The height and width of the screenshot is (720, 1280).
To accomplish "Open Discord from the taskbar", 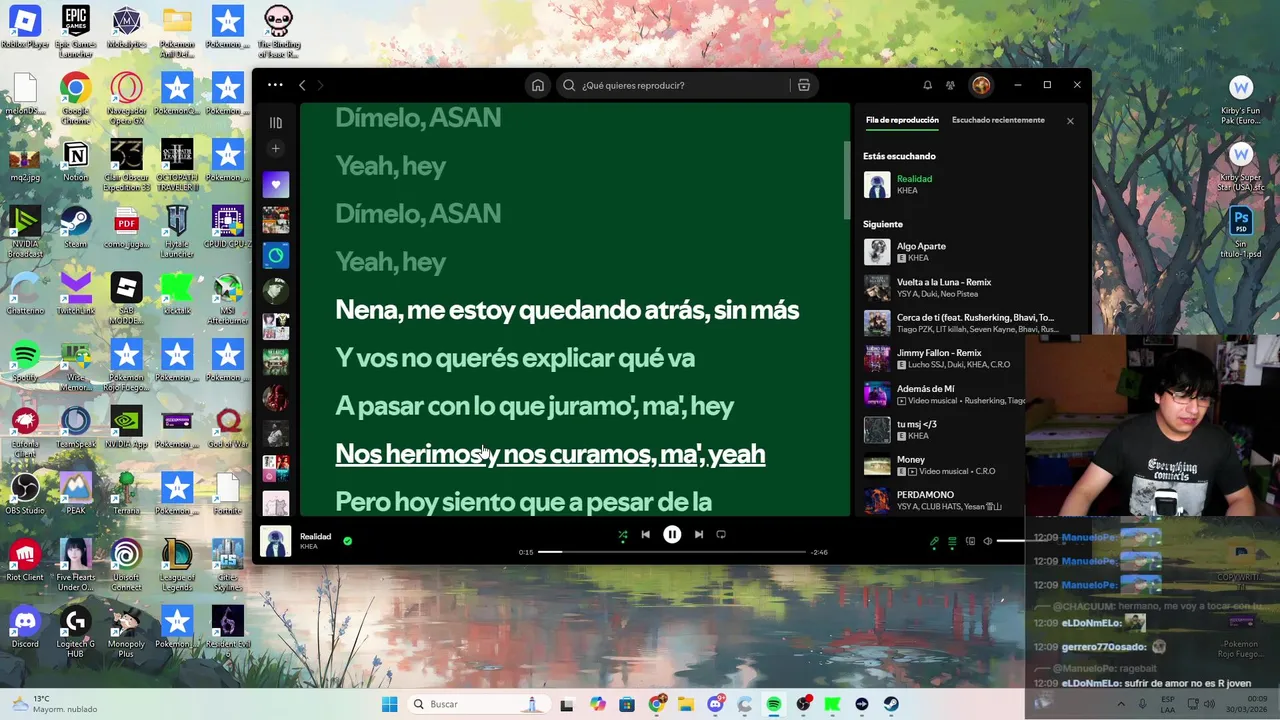I will point(715,704).
